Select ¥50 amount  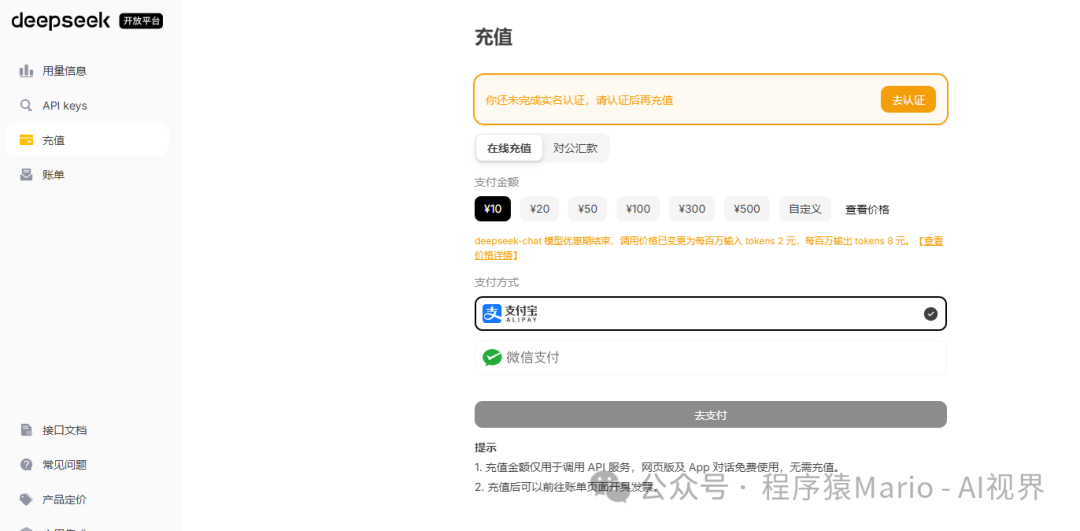(588, 209)
